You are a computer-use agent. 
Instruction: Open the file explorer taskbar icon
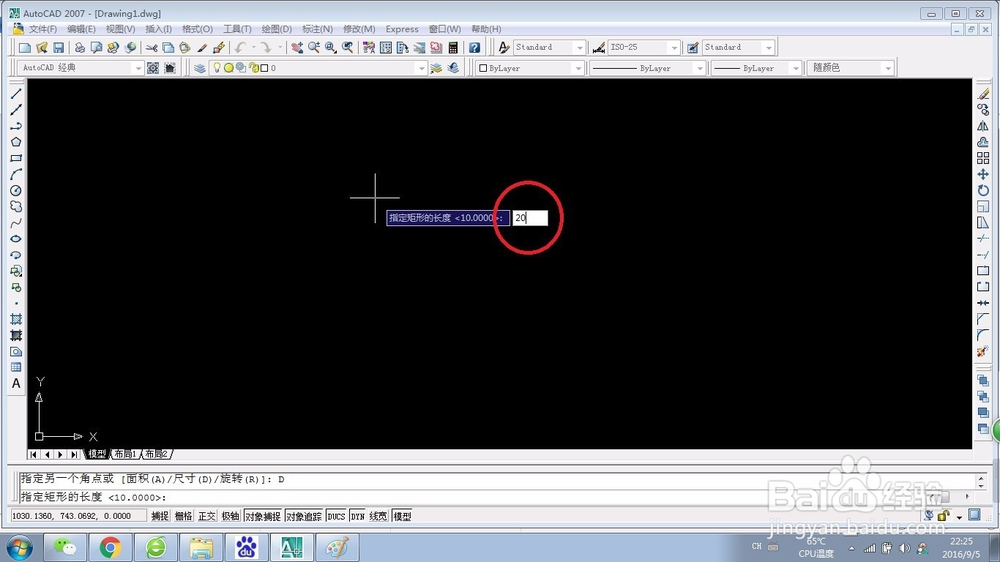(201, 547)
